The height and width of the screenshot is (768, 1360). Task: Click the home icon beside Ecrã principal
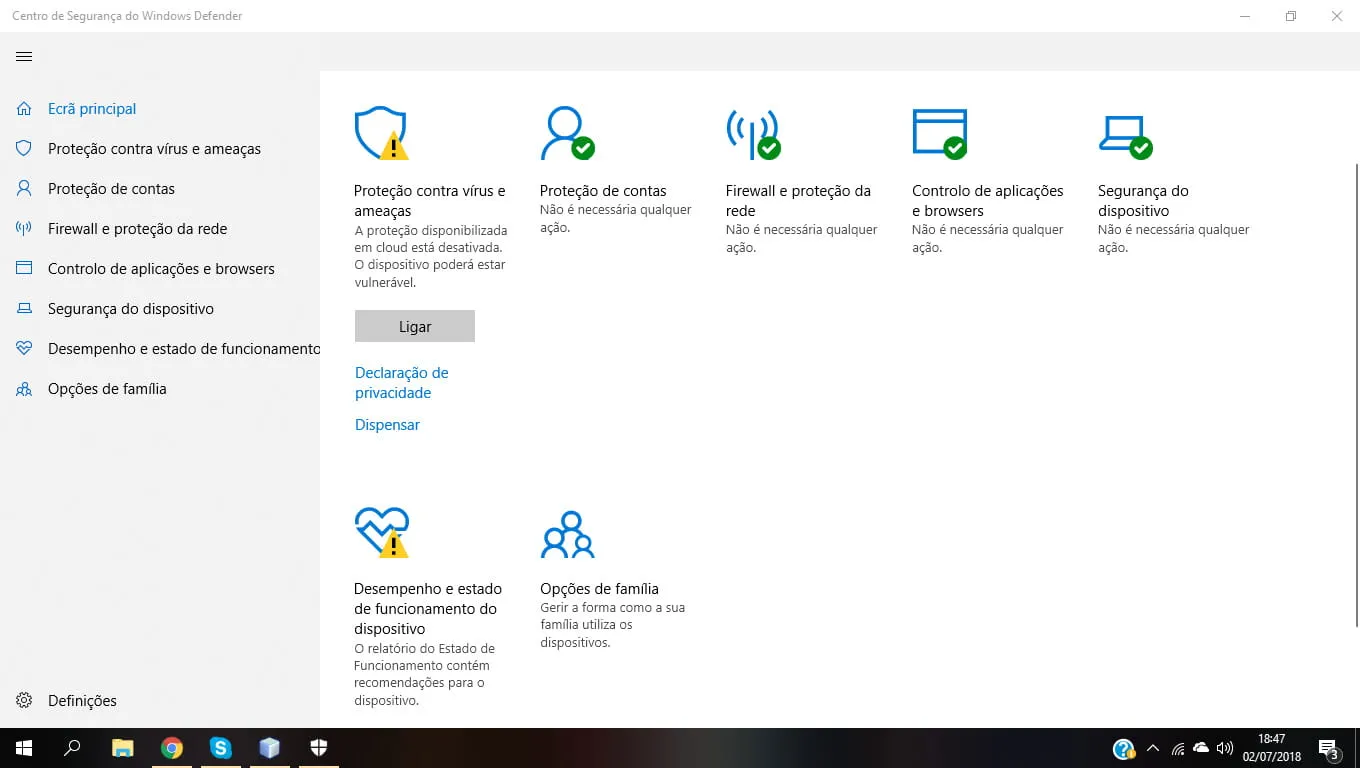pos(24,109)
